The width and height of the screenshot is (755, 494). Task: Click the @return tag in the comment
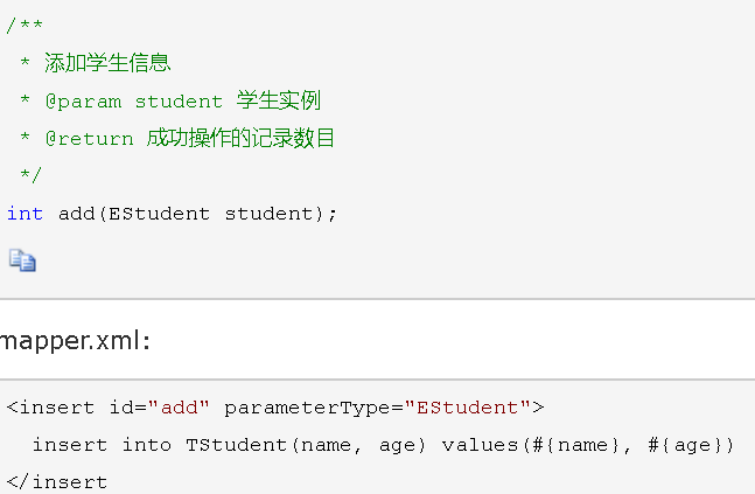pyautogui.click(x=90, y=139)
